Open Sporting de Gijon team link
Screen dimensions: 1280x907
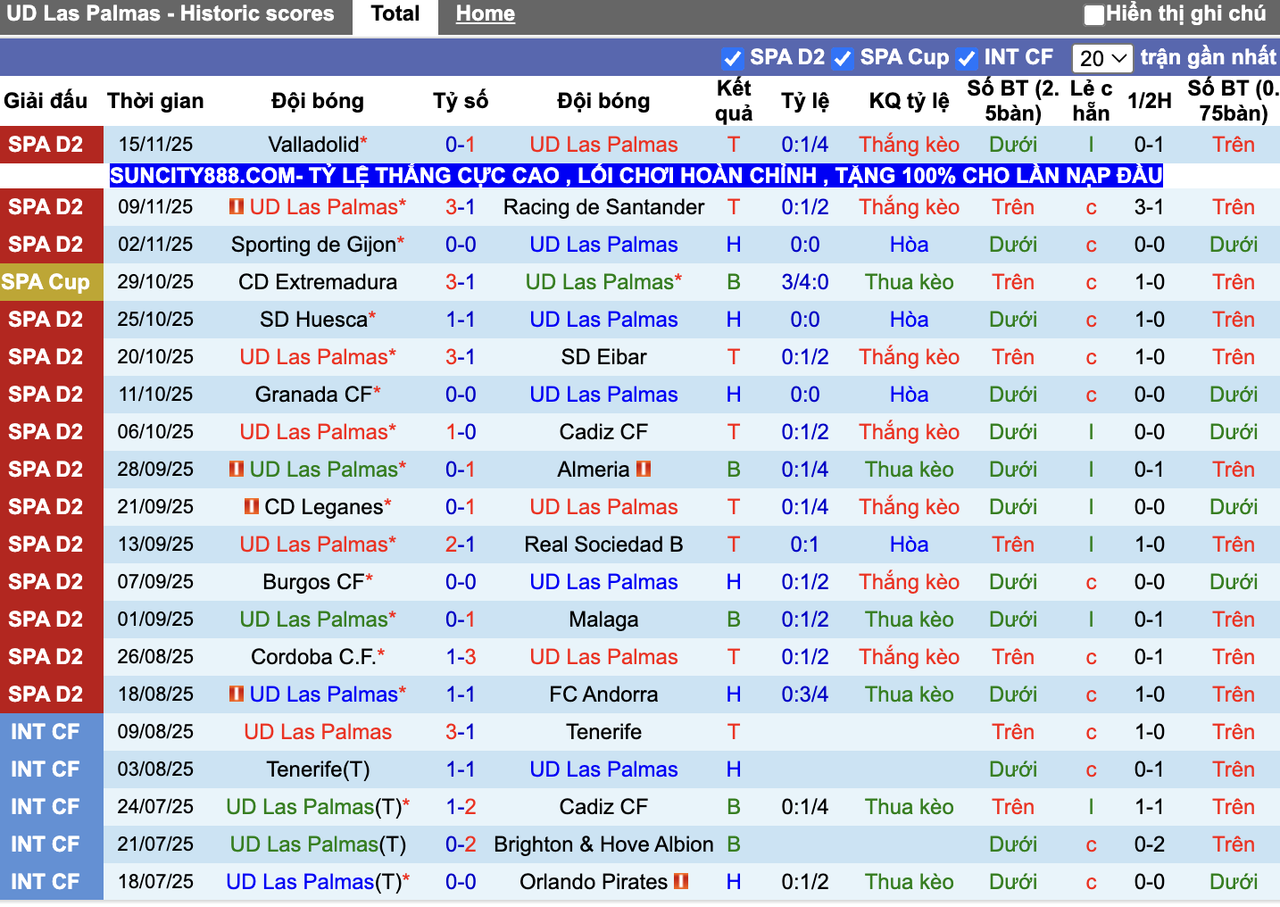click(313, 244)
